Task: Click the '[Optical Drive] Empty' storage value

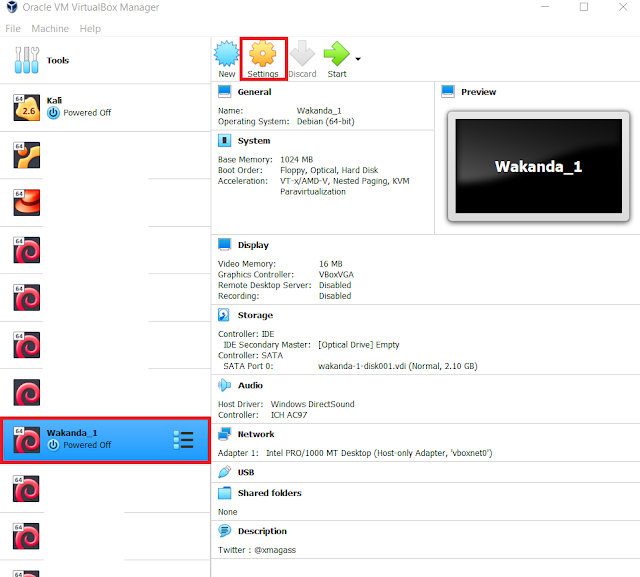Action: pos(359,344)
